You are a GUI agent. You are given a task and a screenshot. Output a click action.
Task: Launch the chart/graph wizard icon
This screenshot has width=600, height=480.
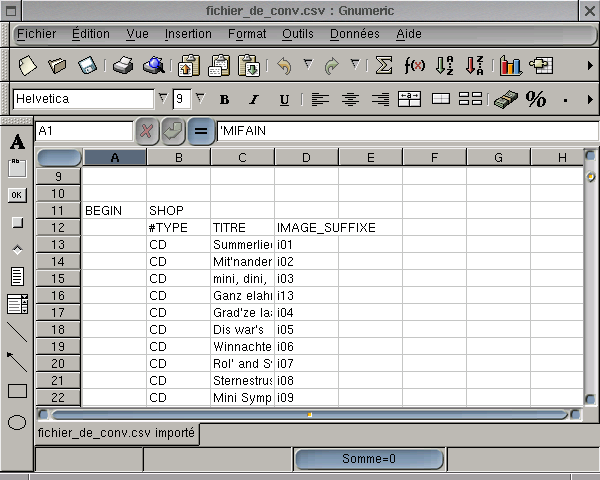[x=511, y=66]
